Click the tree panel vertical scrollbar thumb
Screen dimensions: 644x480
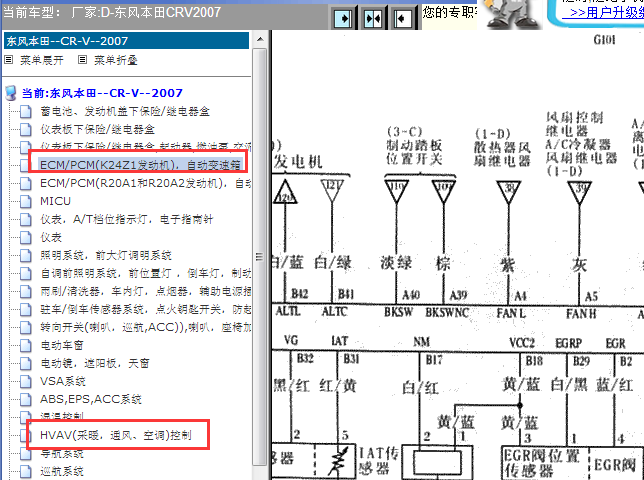(260, 257)
